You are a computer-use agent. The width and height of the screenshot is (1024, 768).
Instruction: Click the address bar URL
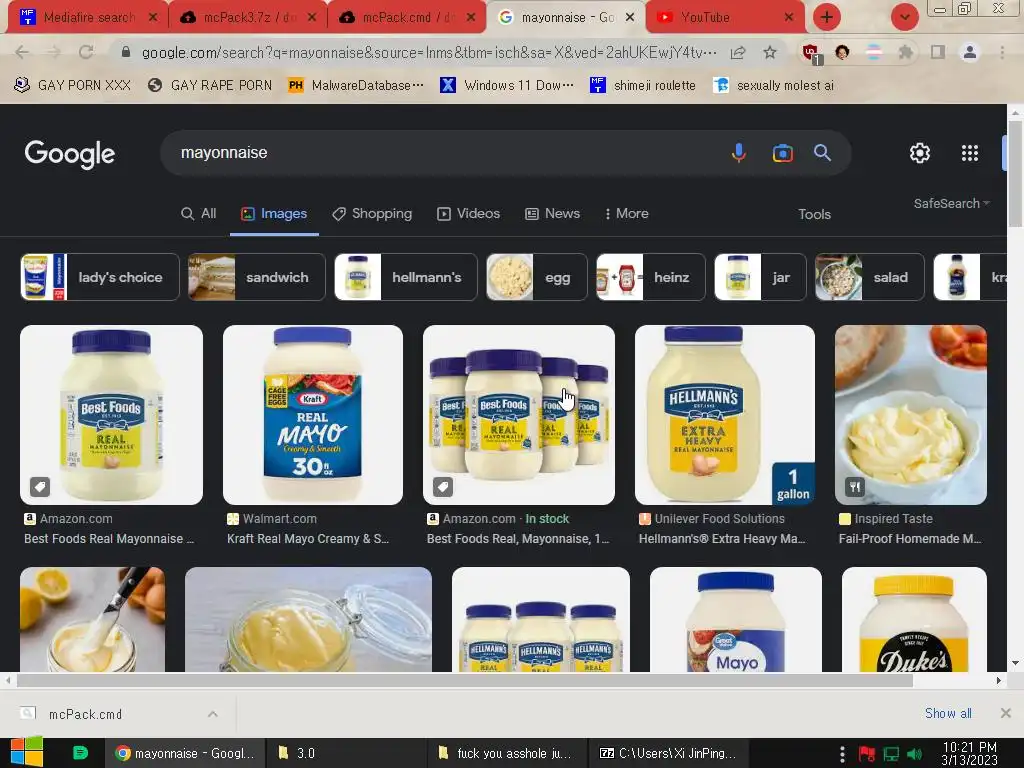[429, 52]
